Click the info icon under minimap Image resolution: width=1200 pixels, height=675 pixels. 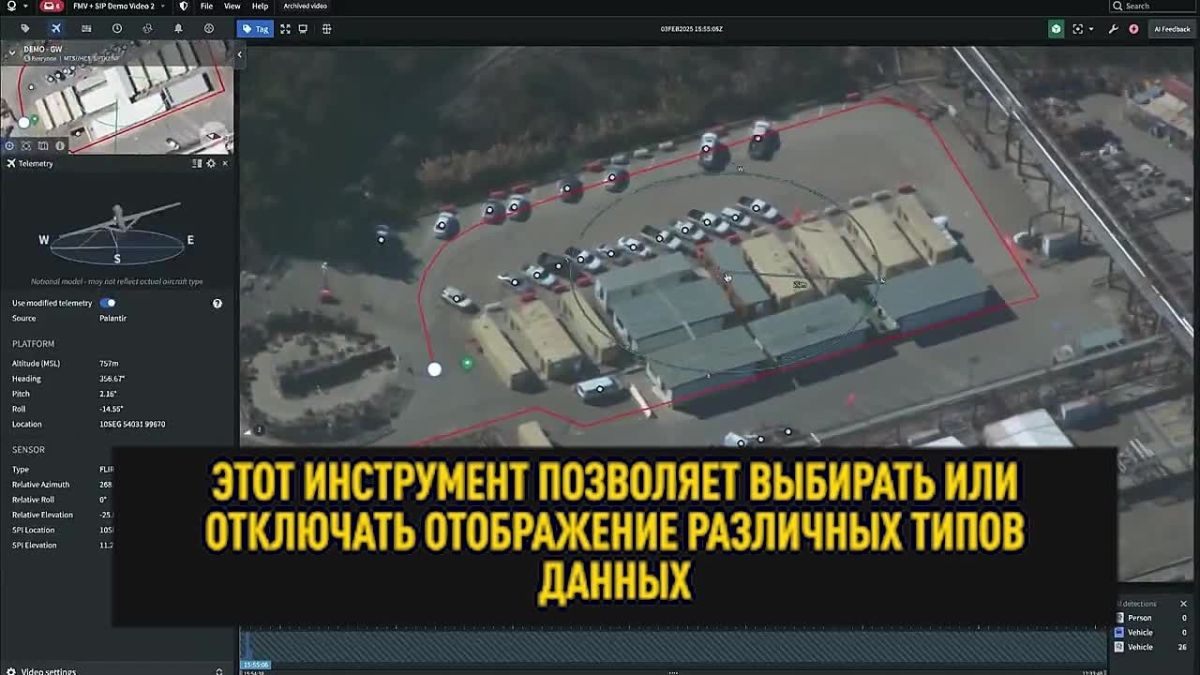[59, 146]
